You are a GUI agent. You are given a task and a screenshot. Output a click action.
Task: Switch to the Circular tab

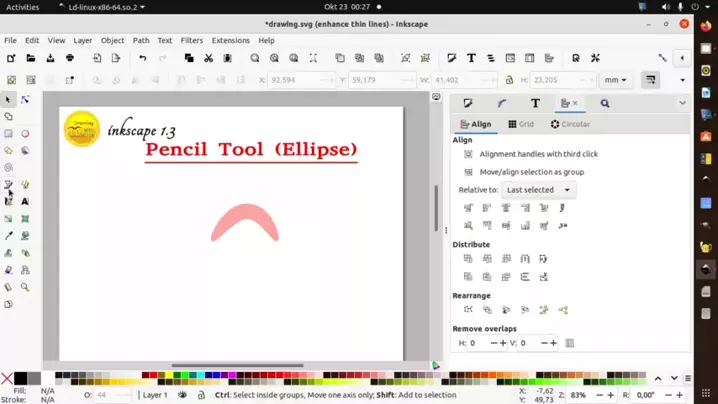(x=570, y=125)
